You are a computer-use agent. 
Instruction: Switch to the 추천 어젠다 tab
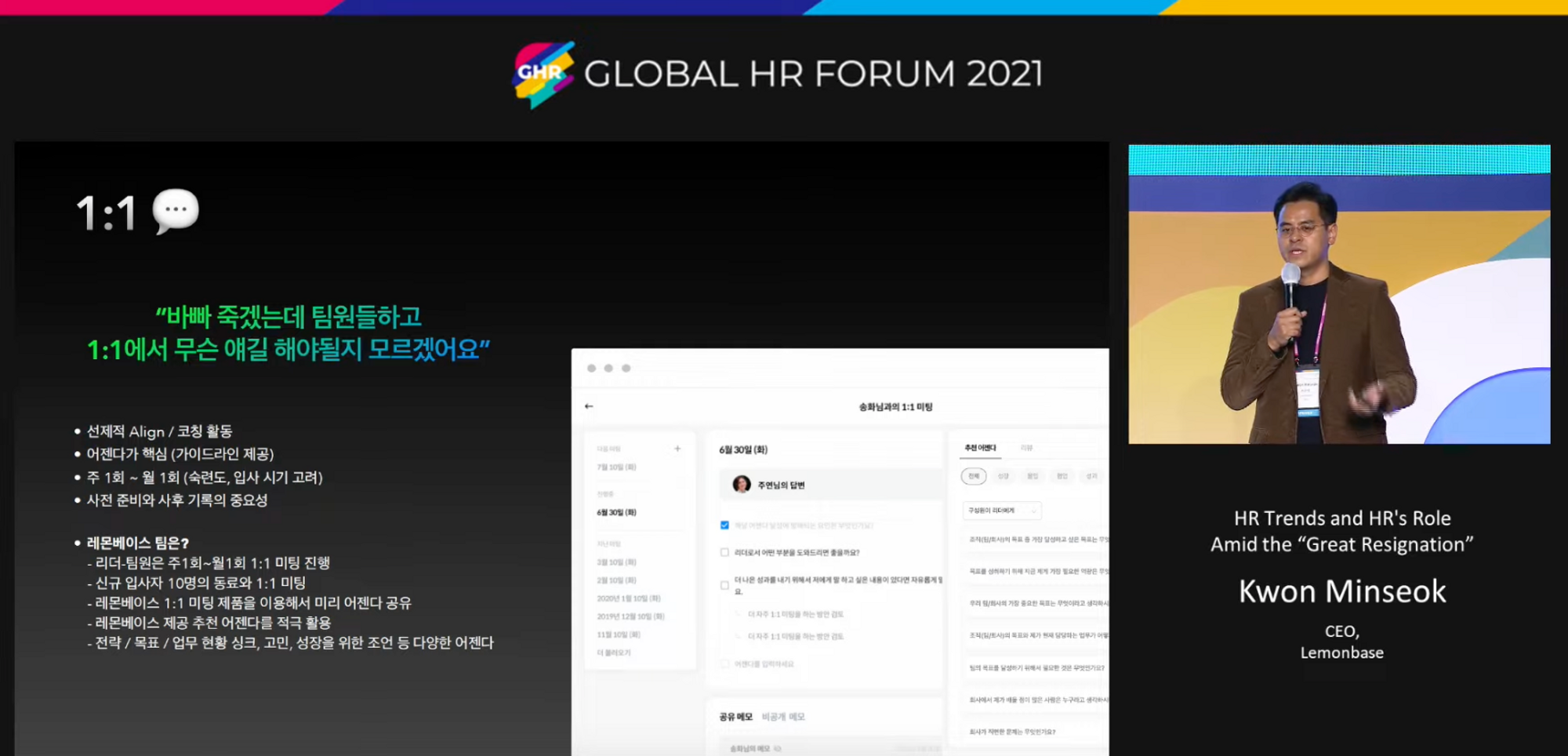(980, 448)
